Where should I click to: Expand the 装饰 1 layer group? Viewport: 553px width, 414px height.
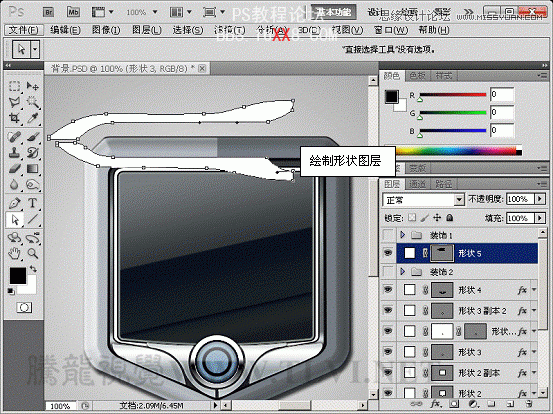(403, 235)
